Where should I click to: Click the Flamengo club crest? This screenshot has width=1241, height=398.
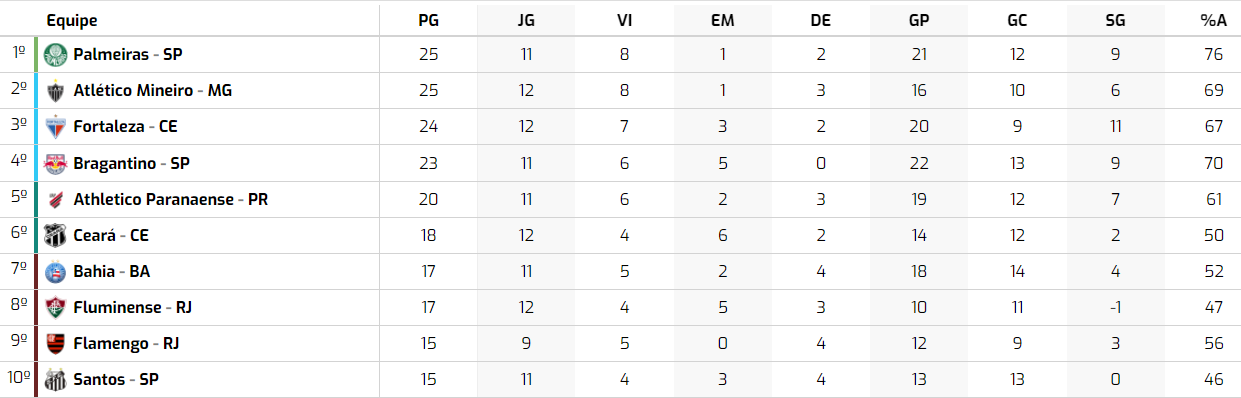coord(55,343)
